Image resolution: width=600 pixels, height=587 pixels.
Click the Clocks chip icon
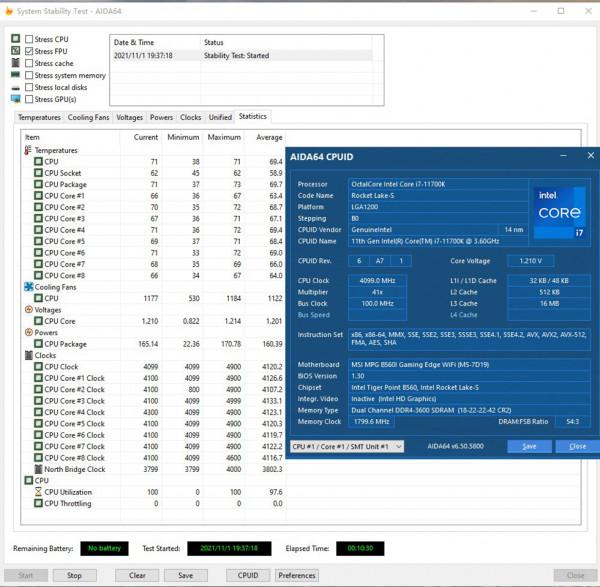click(27, 355)
